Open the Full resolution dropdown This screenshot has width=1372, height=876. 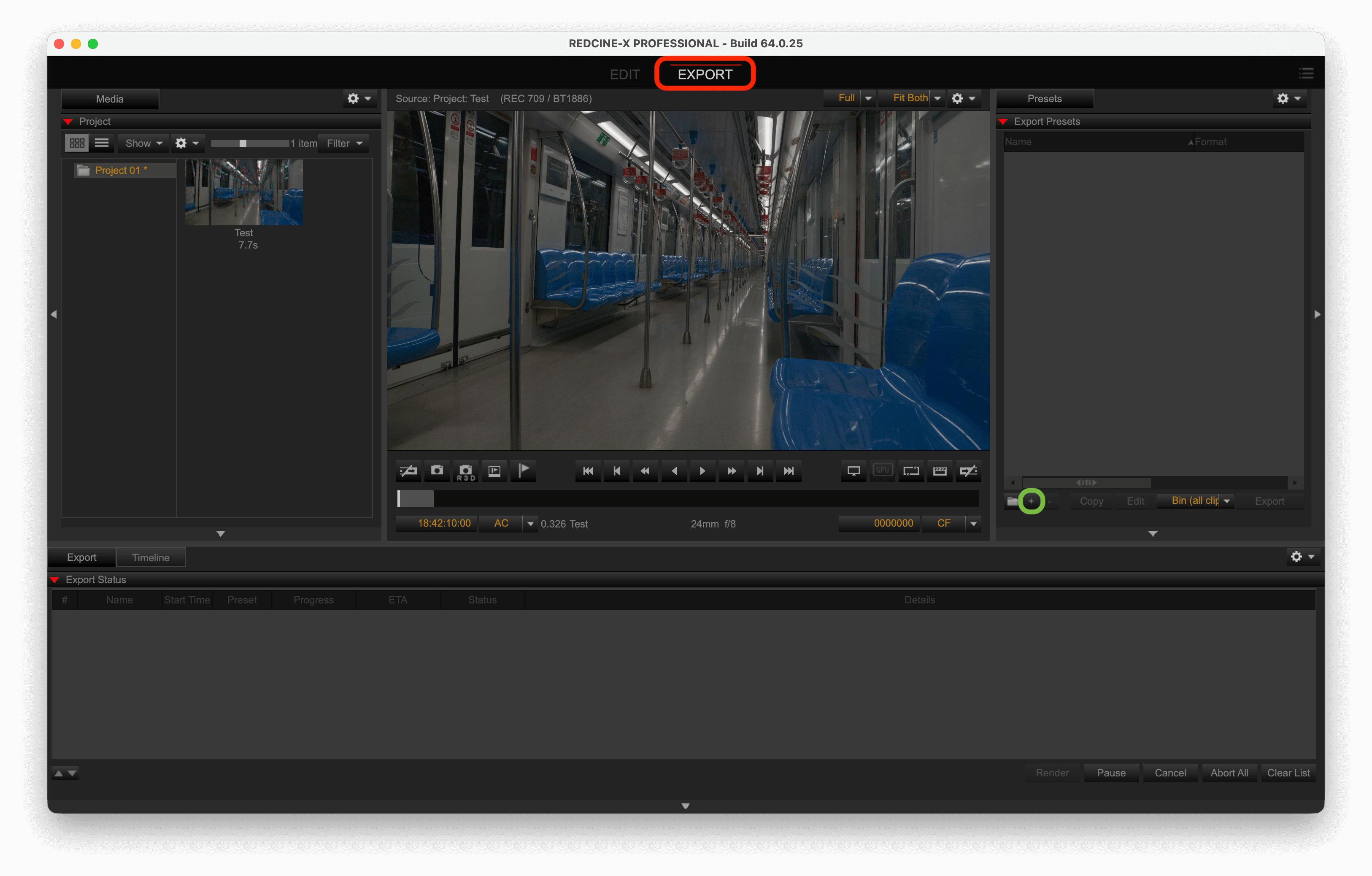[850, 98]
